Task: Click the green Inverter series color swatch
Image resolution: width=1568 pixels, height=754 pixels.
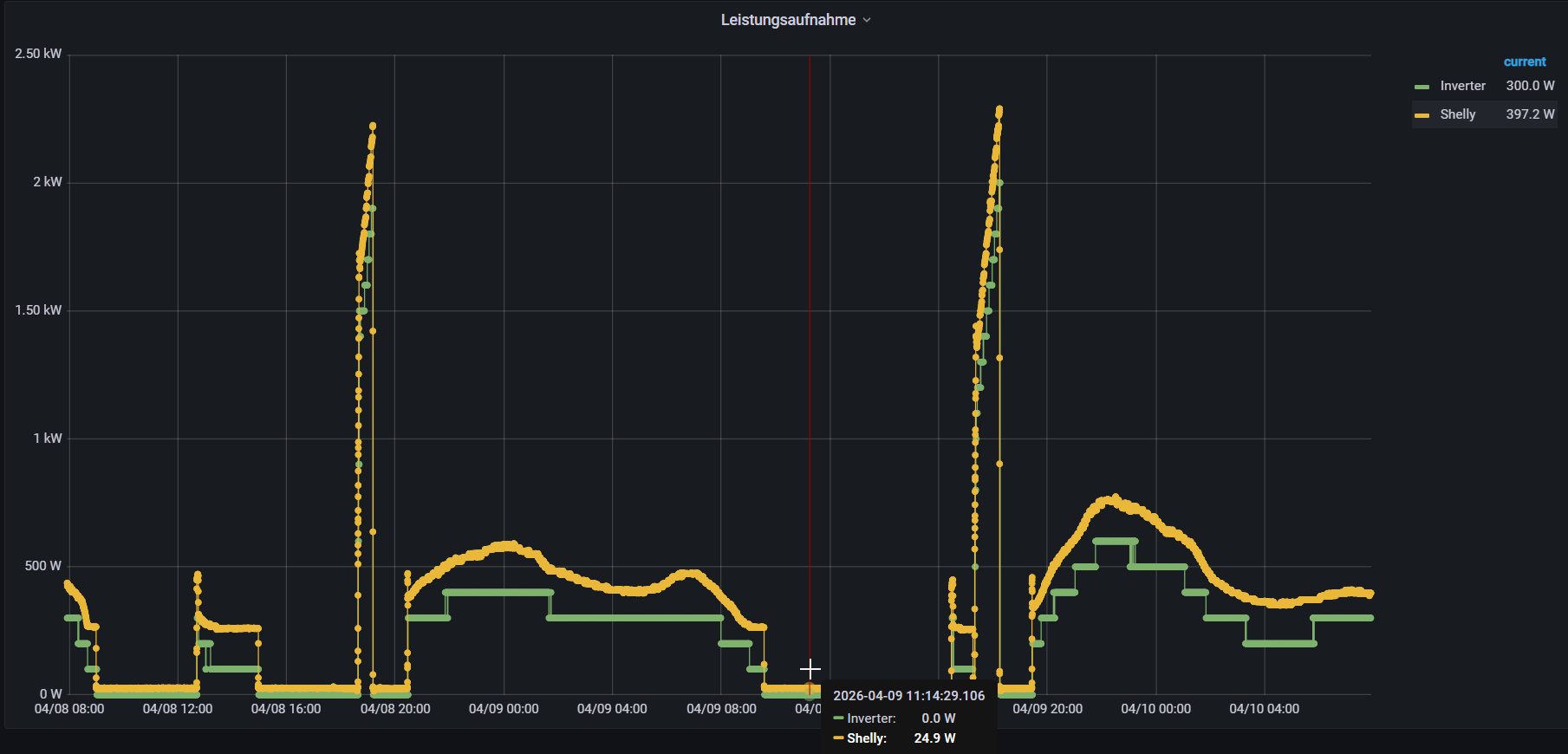Action: (x=1422, y=87)
